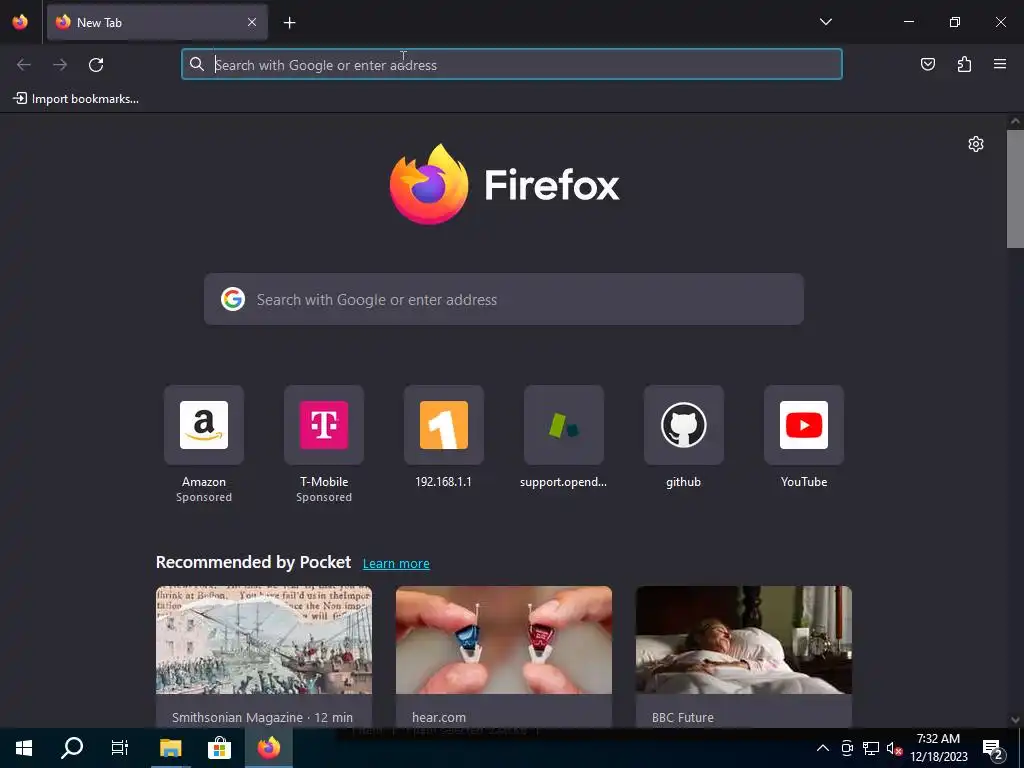Screen dimensions: 1024x768
Task: Open File Explorer from the taskbar
Action: 170,748
